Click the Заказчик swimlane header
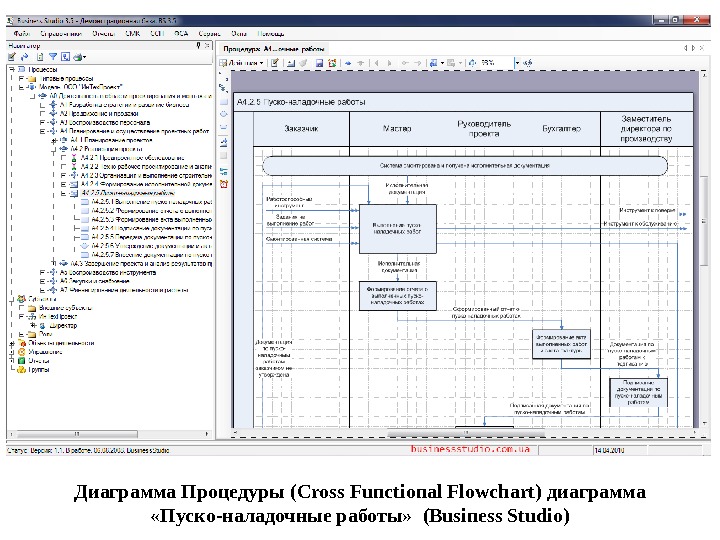The width and height of the screenshot is (720, 540). 301,129
